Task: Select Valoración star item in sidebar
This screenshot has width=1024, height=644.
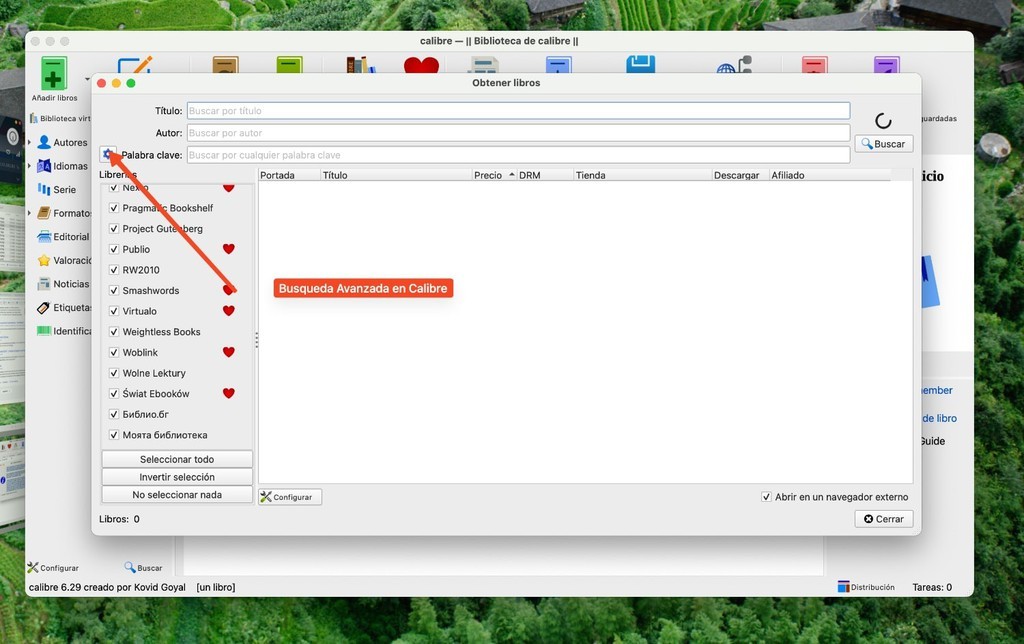Action: pyautogui.click(x=64, y=260)
